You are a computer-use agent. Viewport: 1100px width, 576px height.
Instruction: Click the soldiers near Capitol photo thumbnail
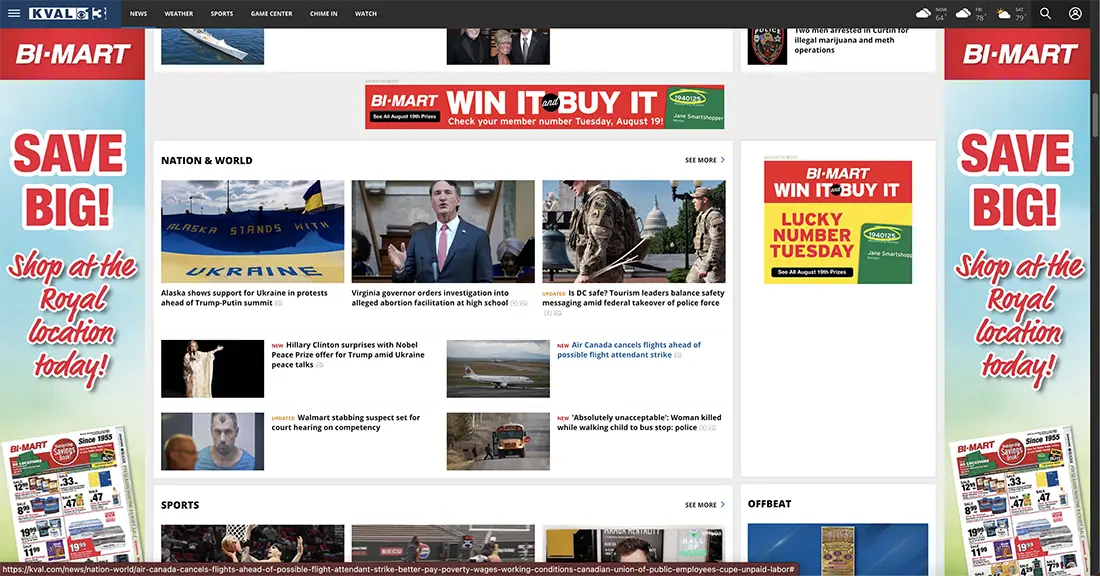point(633,232)
